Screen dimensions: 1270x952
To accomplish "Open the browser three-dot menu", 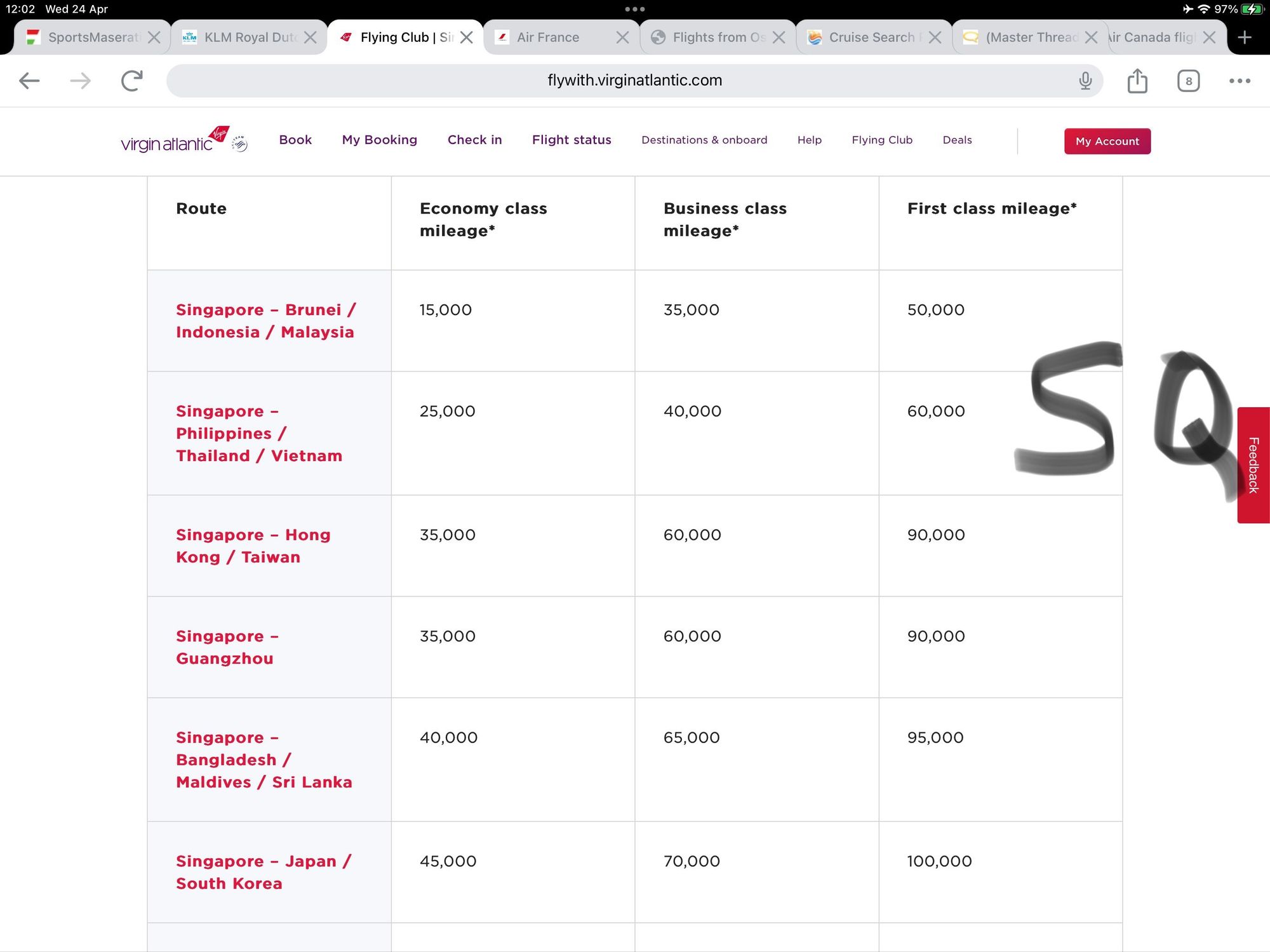I will coord(1239,81).
